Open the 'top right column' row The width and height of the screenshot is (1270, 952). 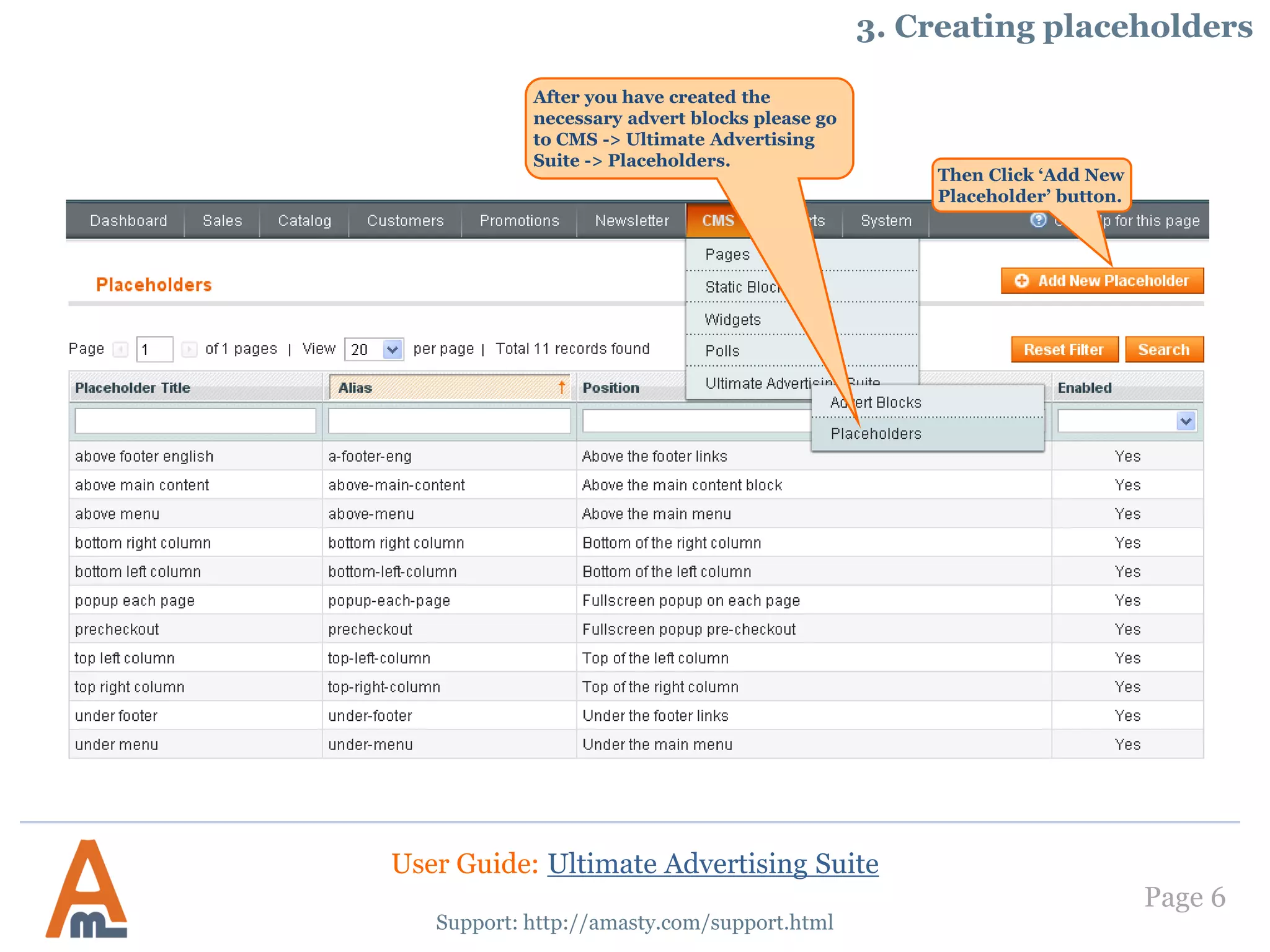[x=636, y=687]
